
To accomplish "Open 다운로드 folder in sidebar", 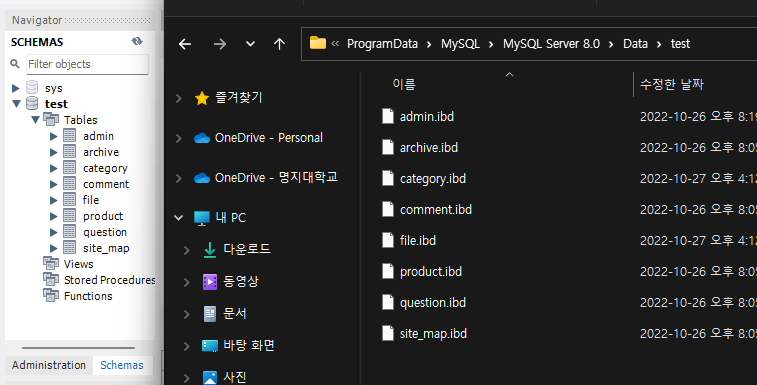I will [x=247, y=249].
